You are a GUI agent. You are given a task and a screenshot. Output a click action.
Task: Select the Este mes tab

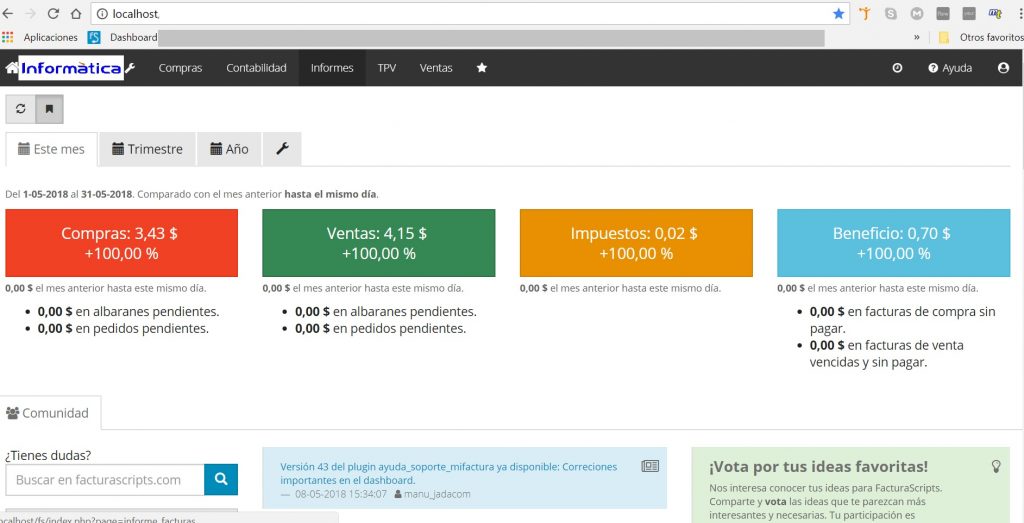pyautogui.click(x=52, y=149)
